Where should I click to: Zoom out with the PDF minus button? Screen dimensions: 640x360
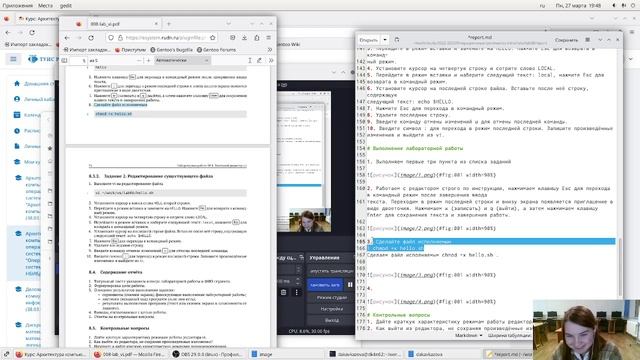pyautogui.click(x=139, y=60)
